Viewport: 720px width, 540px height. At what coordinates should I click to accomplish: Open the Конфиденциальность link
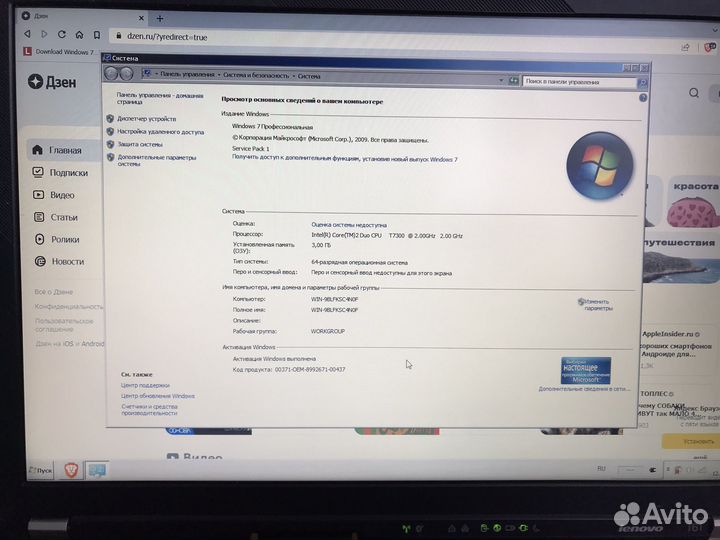(69, 307)
